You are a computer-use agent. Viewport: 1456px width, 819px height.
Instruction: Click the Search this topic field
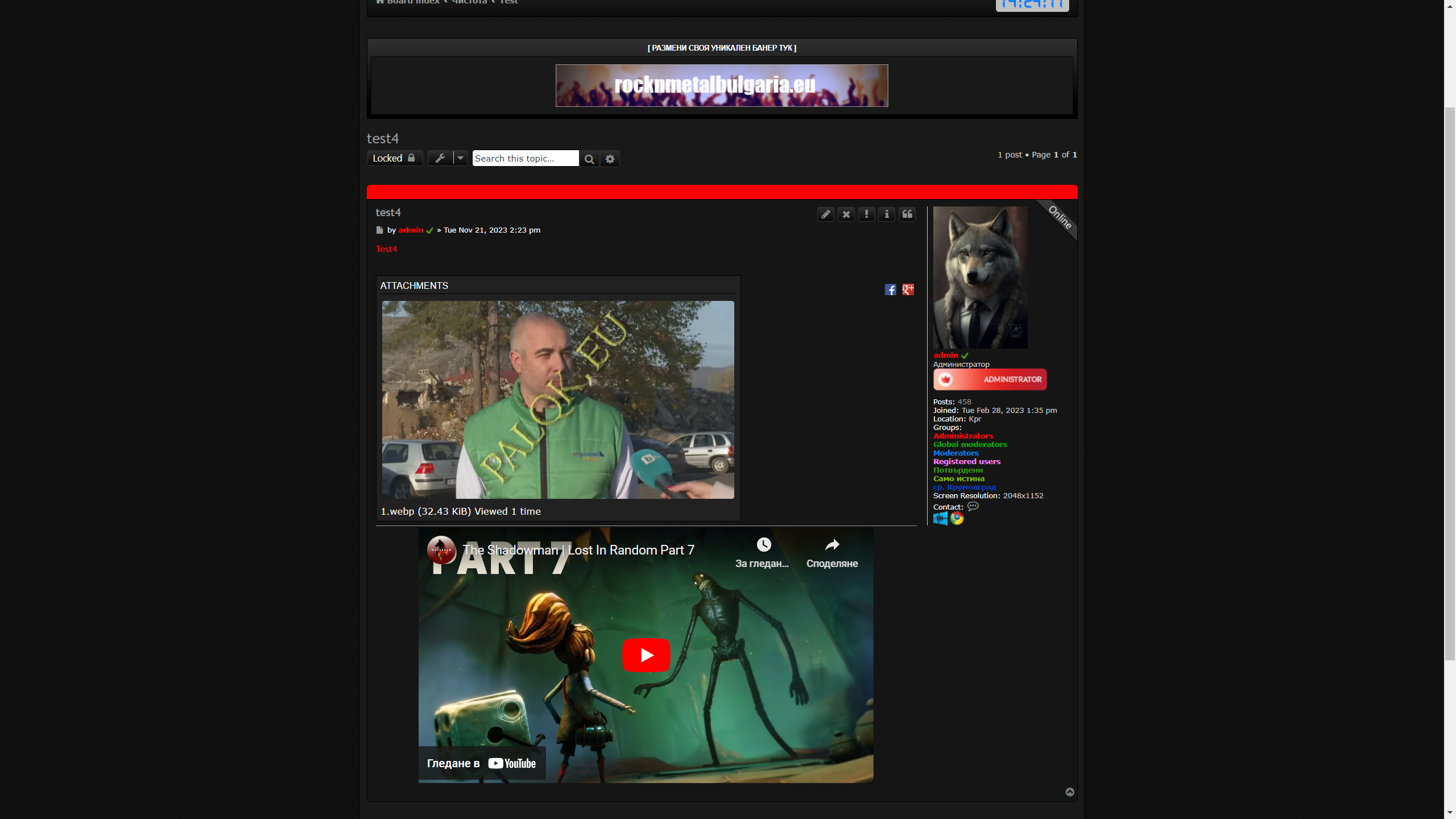[x=526, y=158]
